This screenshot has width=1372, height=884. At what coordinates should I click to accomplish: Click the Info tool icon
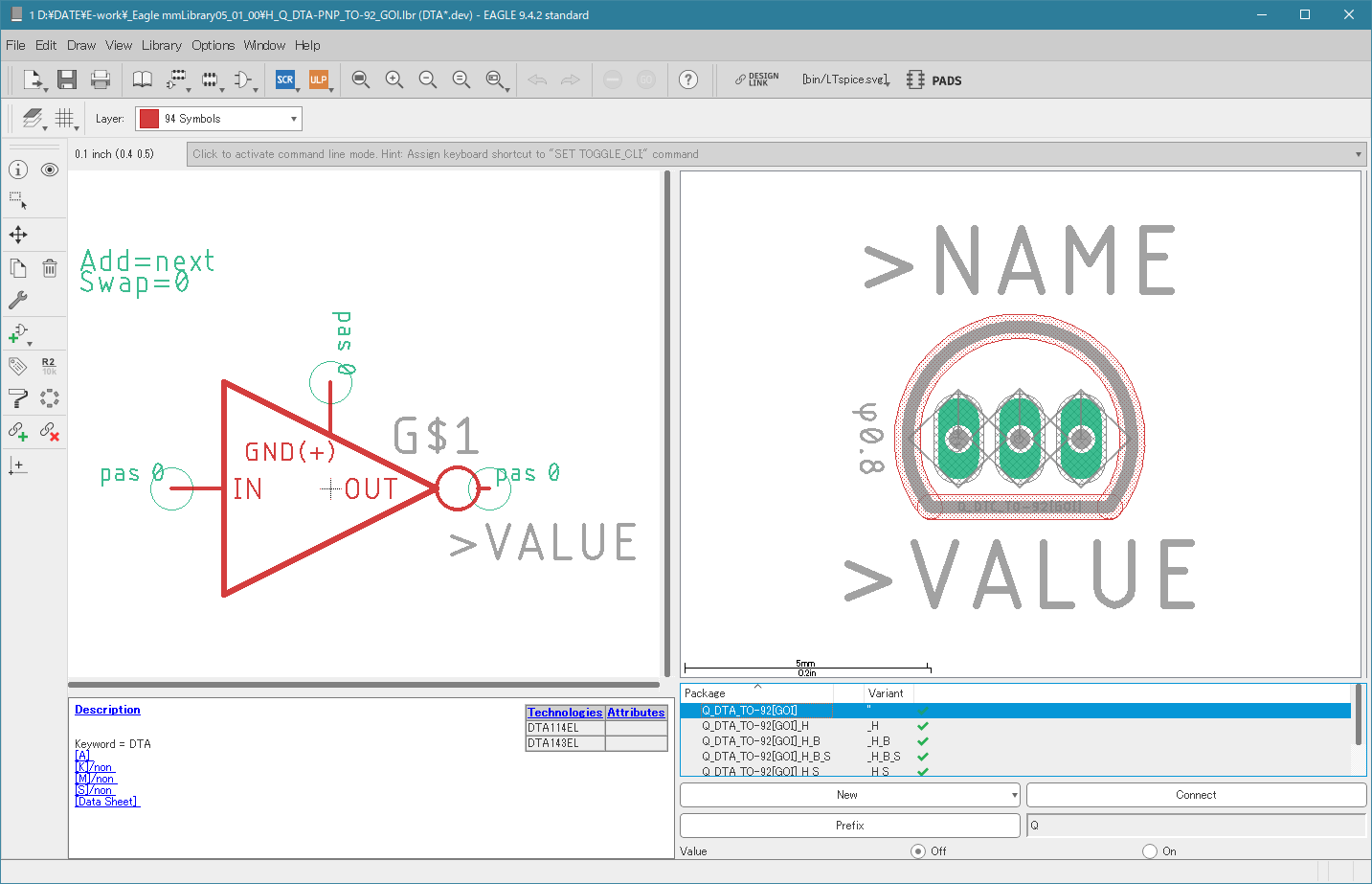18,170
